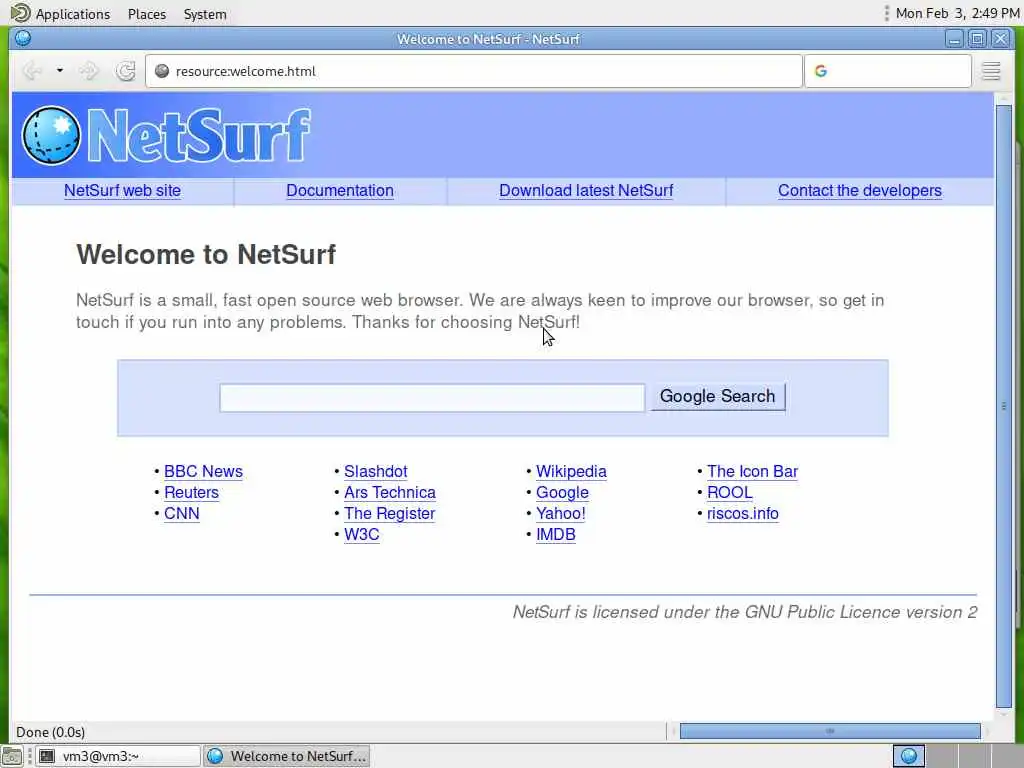This screenshot has height=768, width=1024.
Task: Open the Ars Technica link
Action: click(x=390, y=492)
